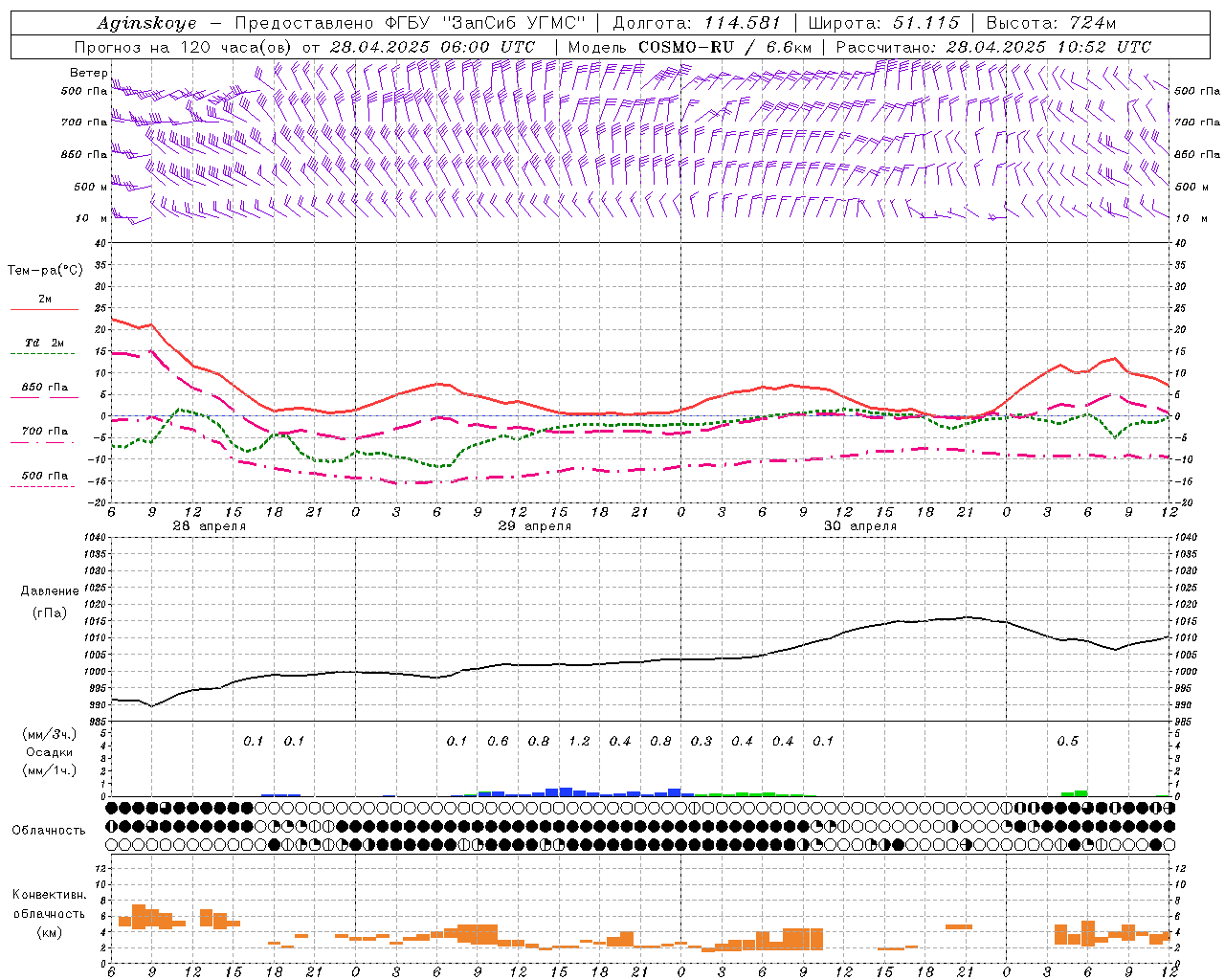Select the 28 апреля date label
This screenshot has height=980, width=1225.
(x=209, y=526)
